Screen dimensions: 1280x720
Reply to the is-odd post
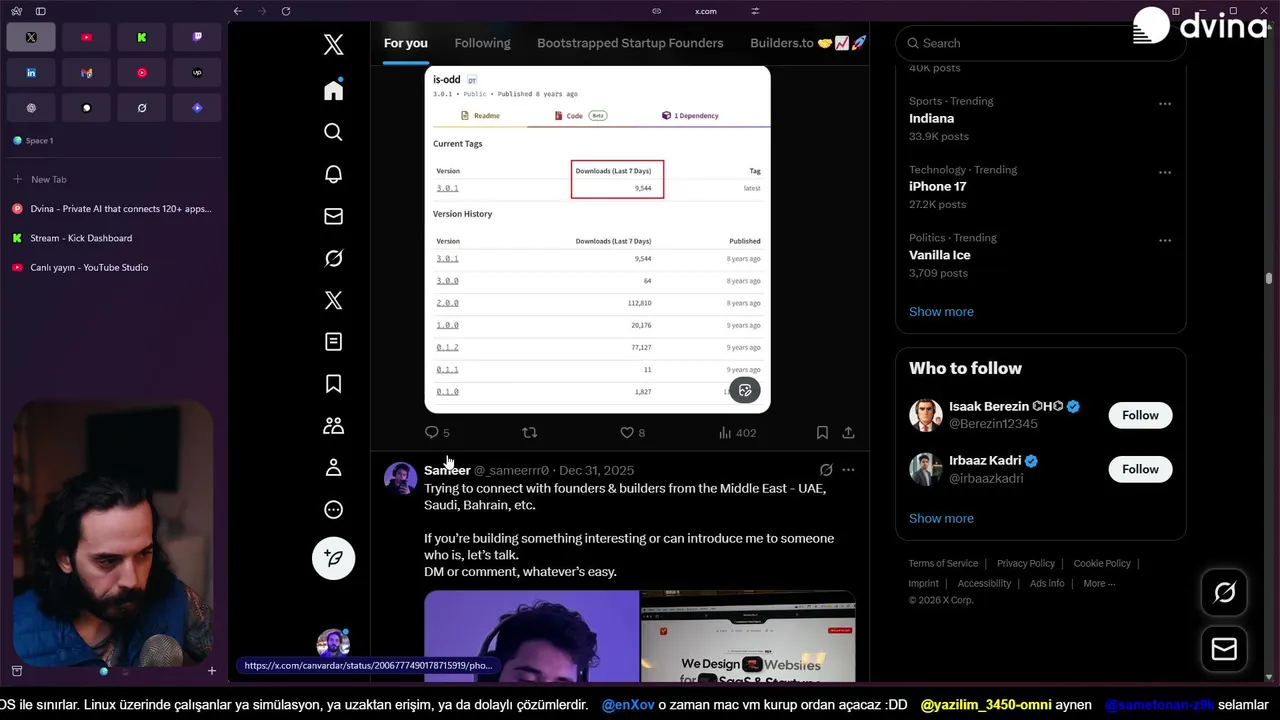(437, 432)
